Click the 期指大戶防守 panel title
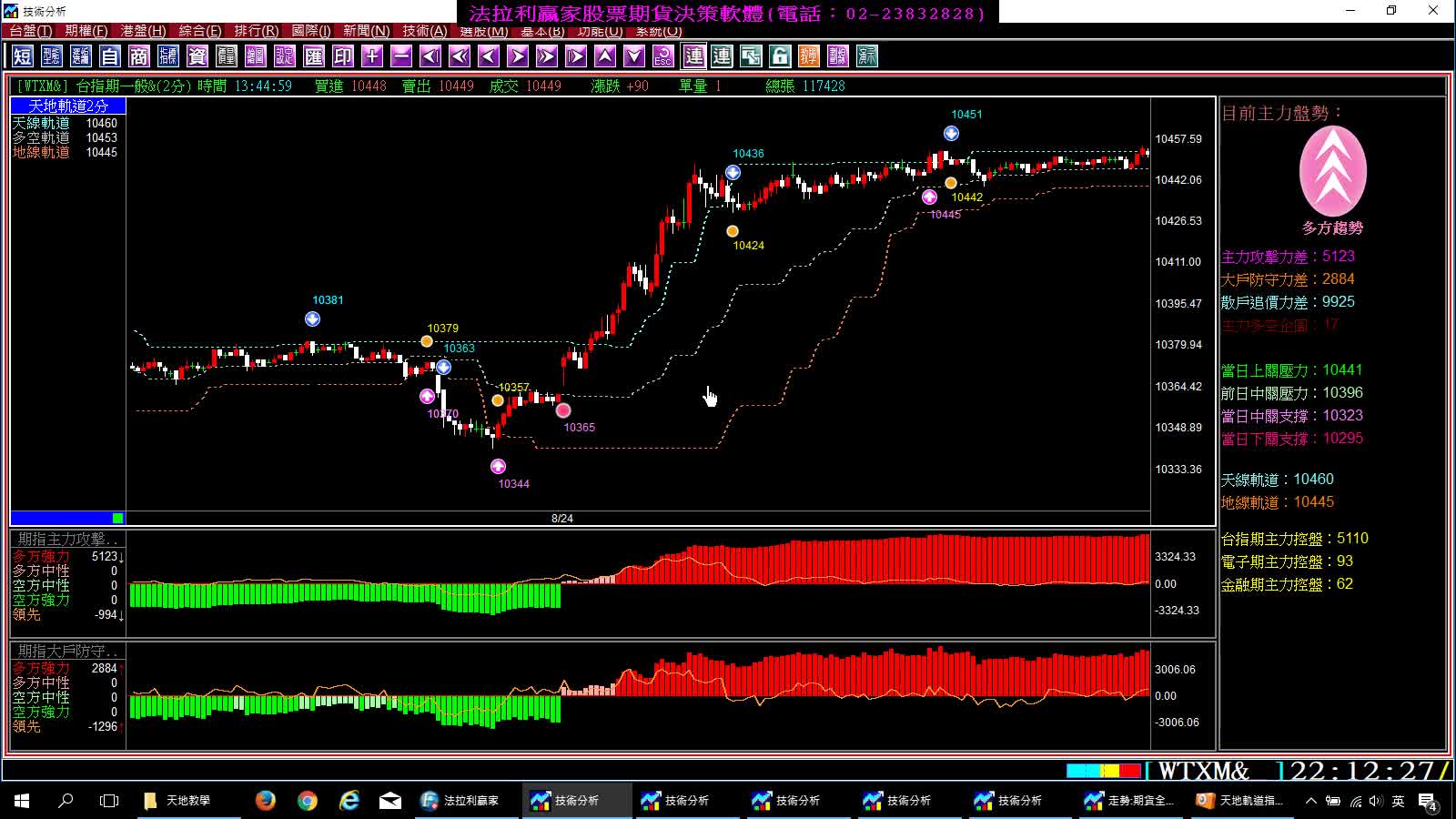 [x=67, y=651]
